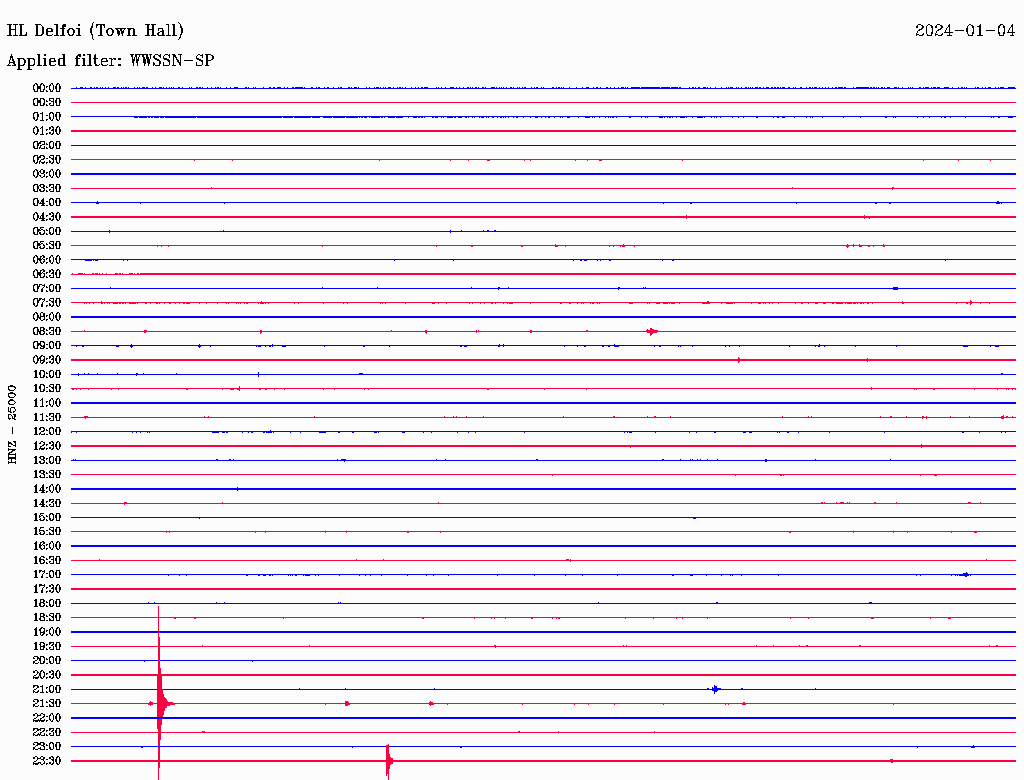Select the 23:00 time label
1024x780 pixels.
tap(47, 747)
